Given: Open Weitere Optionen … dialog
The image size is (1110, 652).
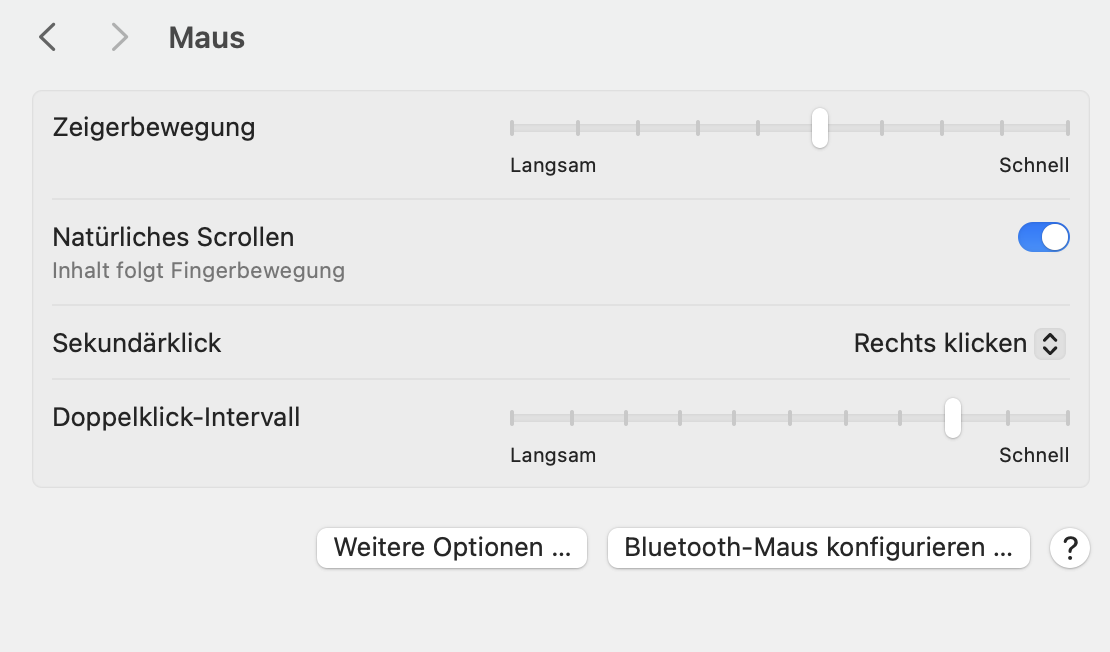Looking at the screenshot, I should (x=452, y=548).
